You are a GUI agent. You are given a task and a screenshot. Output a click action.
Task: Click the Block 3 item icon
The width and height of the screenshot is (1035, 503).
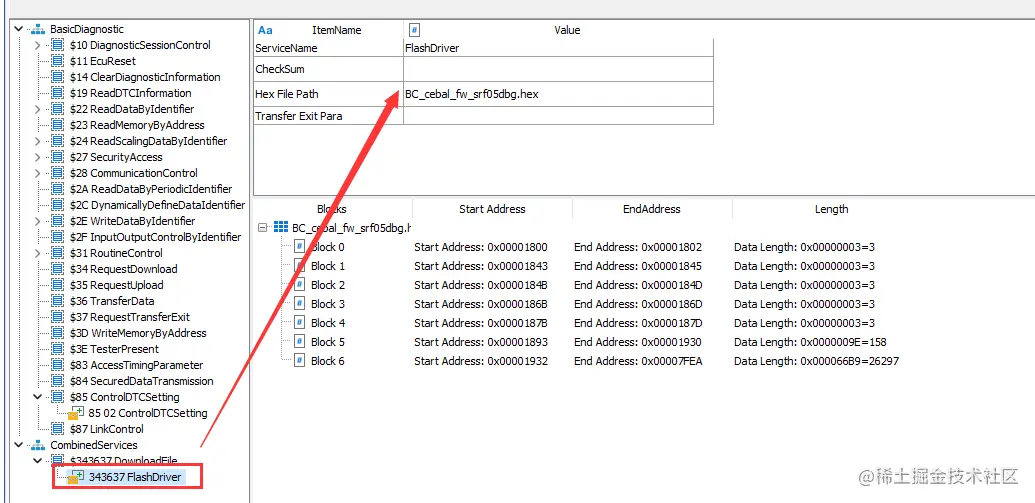tap(299, 304)
